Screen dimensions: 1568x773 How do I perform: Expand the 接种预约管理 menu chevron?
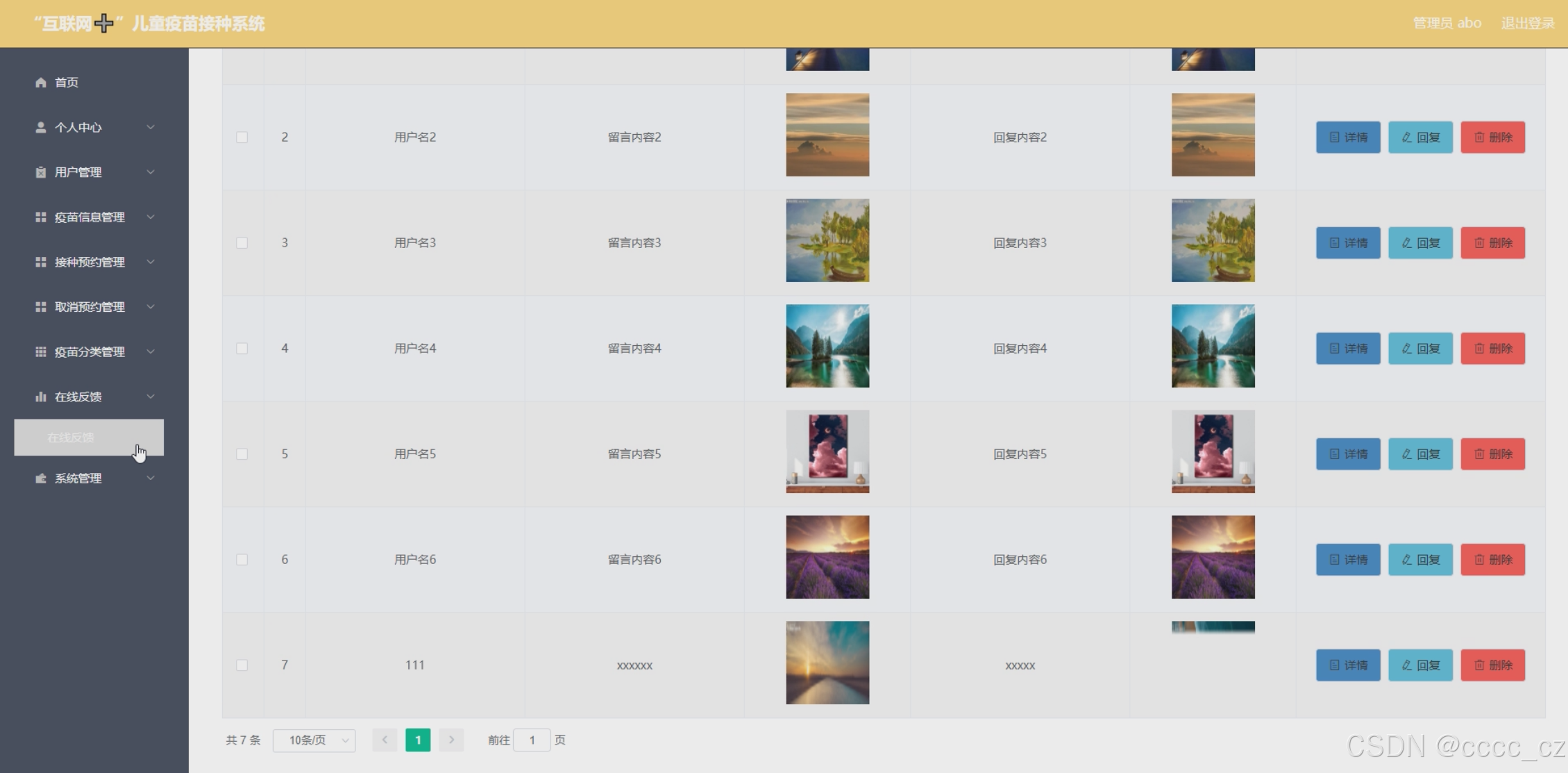[151, 262]
